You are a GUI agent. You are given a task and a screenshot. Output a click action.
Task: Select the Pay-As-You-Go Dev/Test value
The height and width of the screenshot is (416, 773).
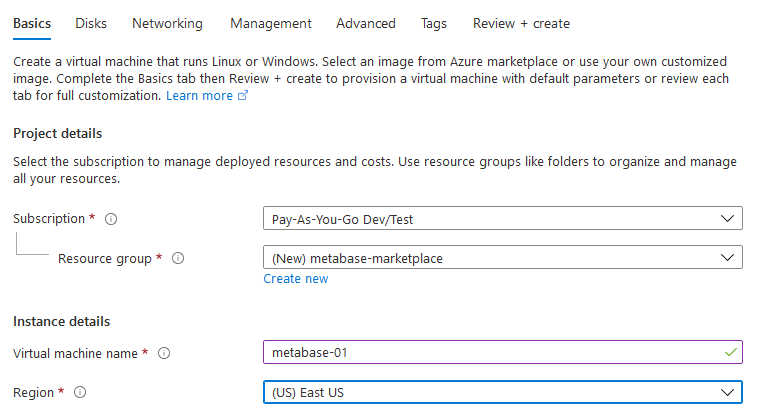[343, 219]
